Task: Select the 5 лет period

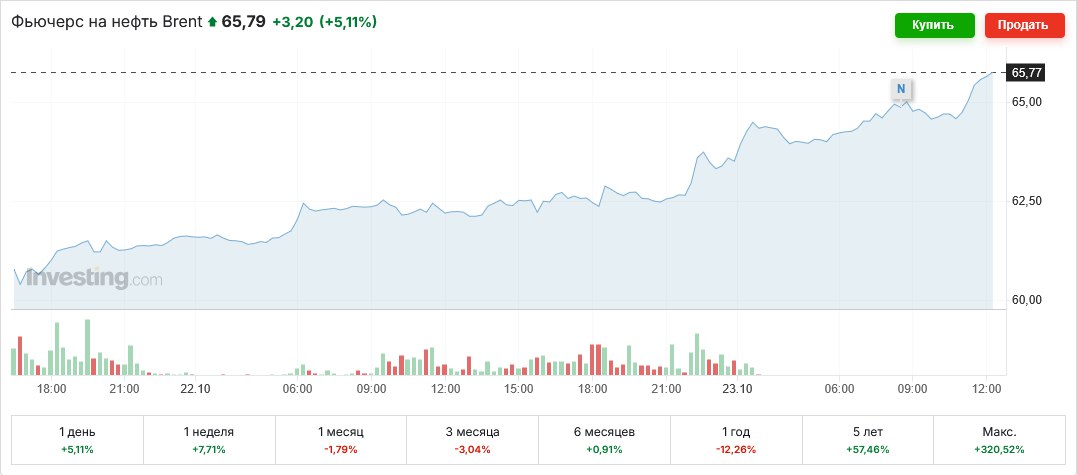Action: (x=867, y=440)
